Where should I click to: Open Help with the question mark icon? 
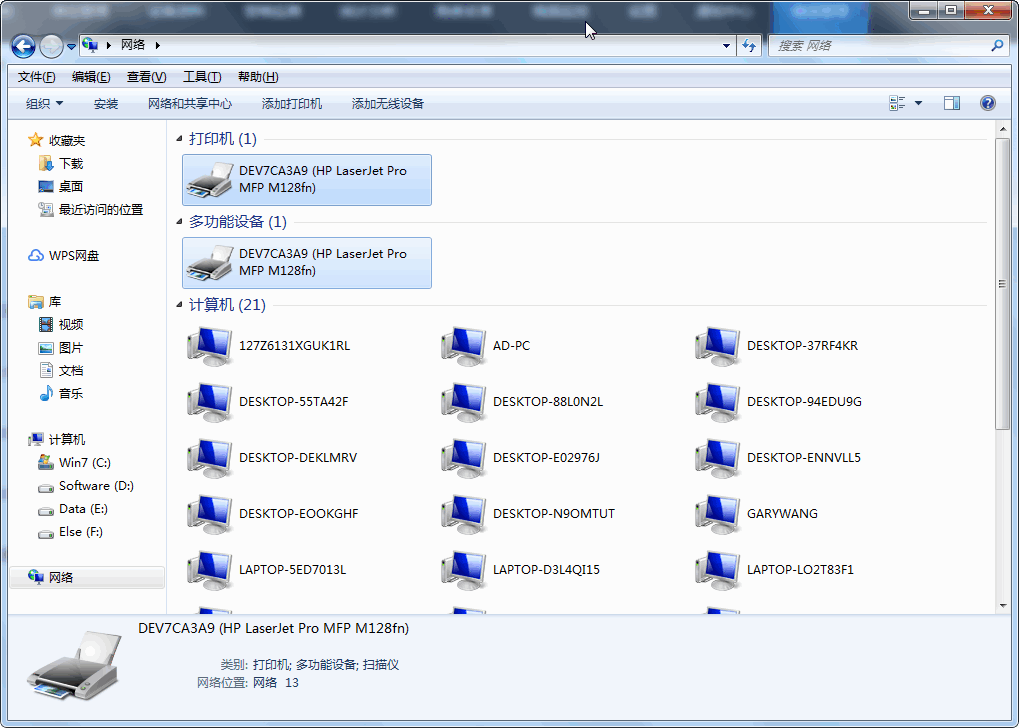(x=988, y=103)
